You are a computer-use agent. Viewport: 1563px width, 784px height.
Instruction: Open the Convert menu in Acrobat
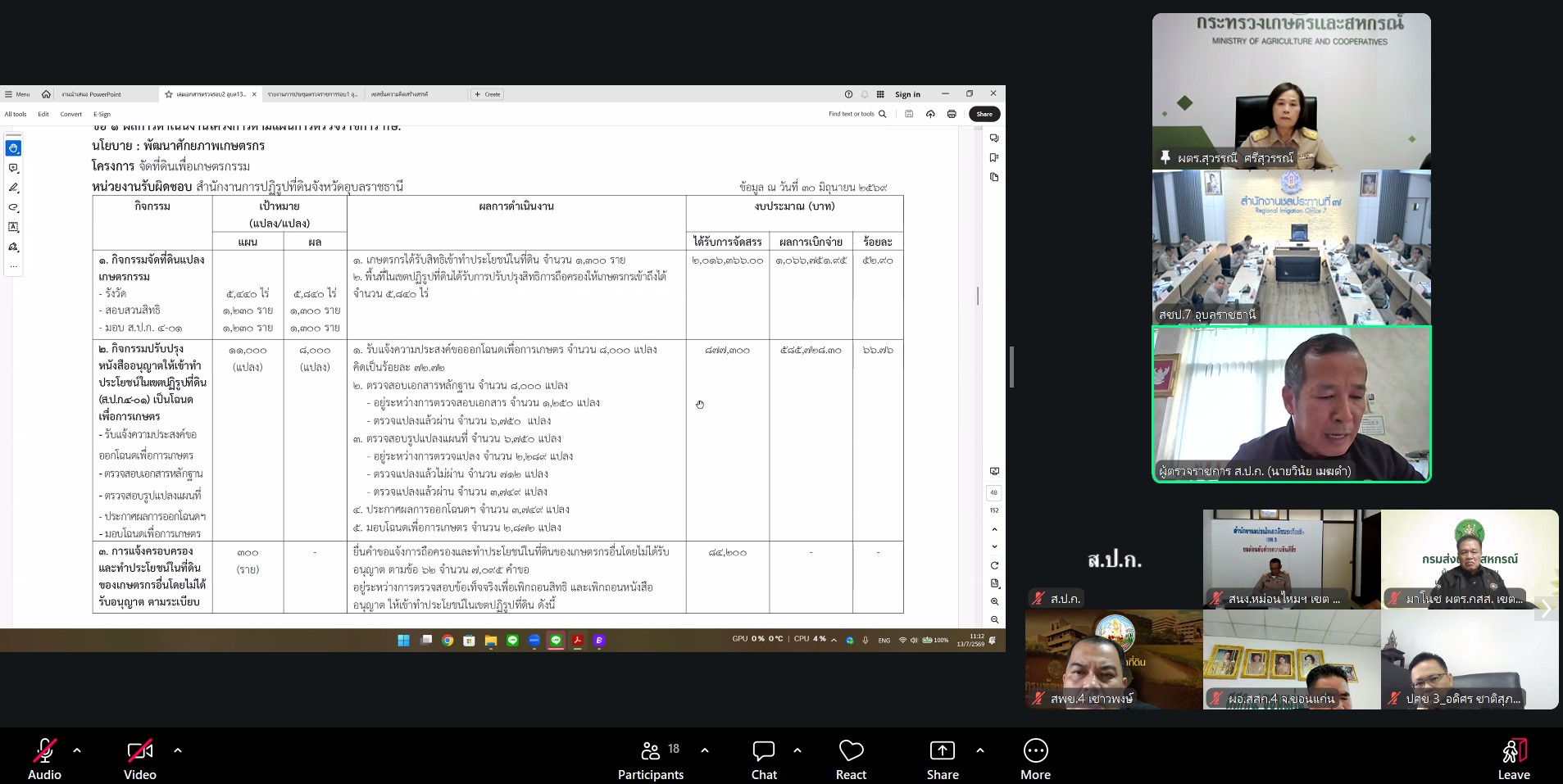(70, 114)
